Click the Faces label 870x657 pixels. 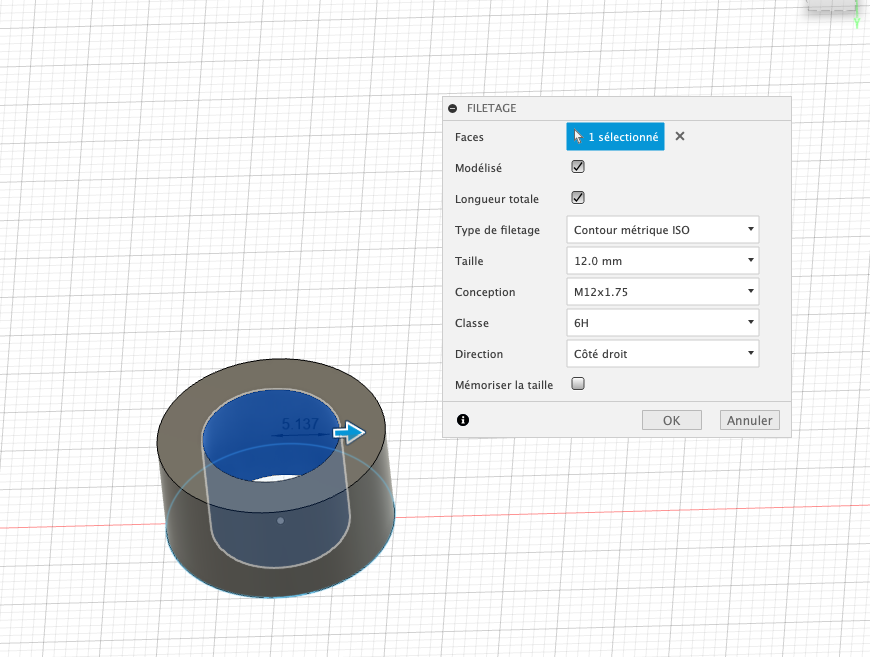coord(469,137)
